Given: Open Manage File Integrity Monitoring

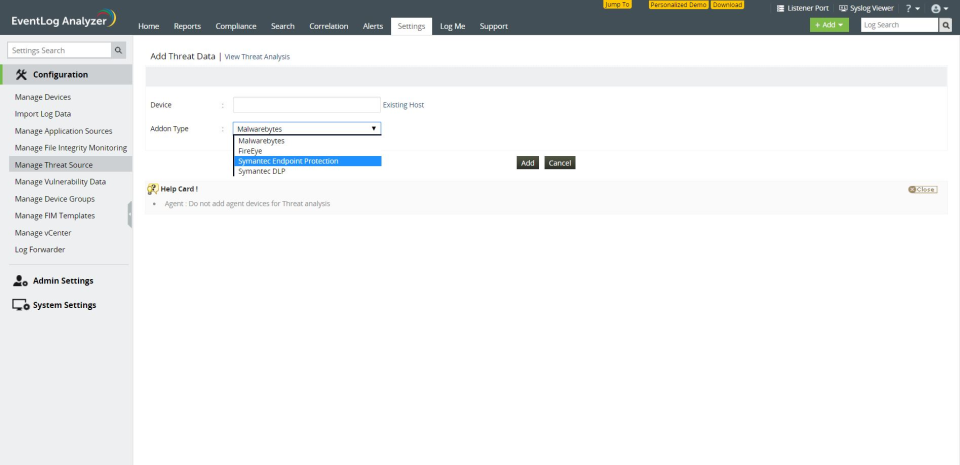Looking at the screenshot, I should 71,148.
